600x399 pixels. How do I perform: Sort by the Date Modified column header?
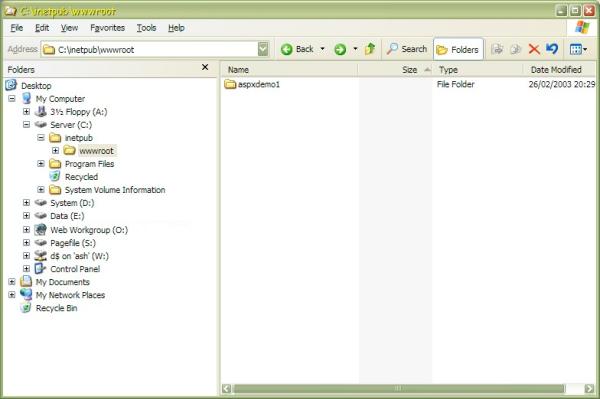[x=559, y=70]
